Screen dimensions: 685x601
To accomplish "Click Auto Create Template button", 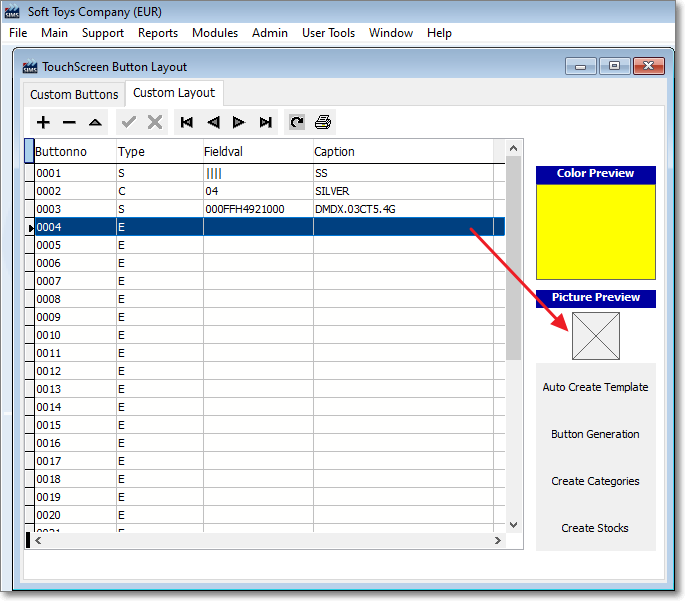I will pos(595,387).
